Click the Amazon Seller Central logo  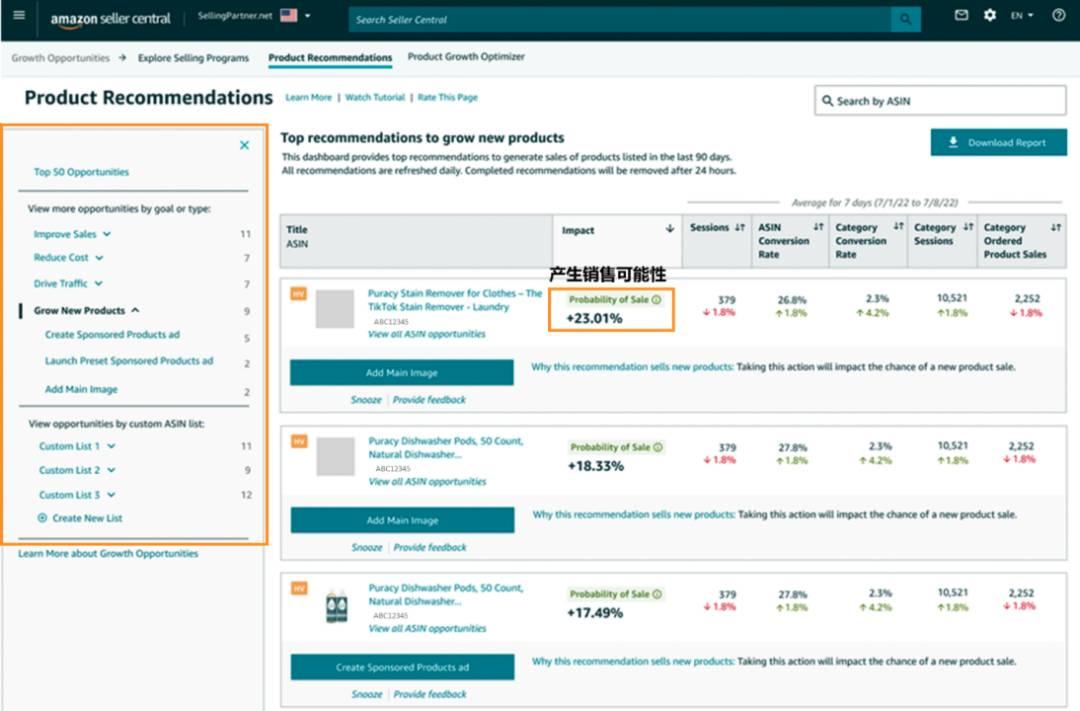[110, 19]
